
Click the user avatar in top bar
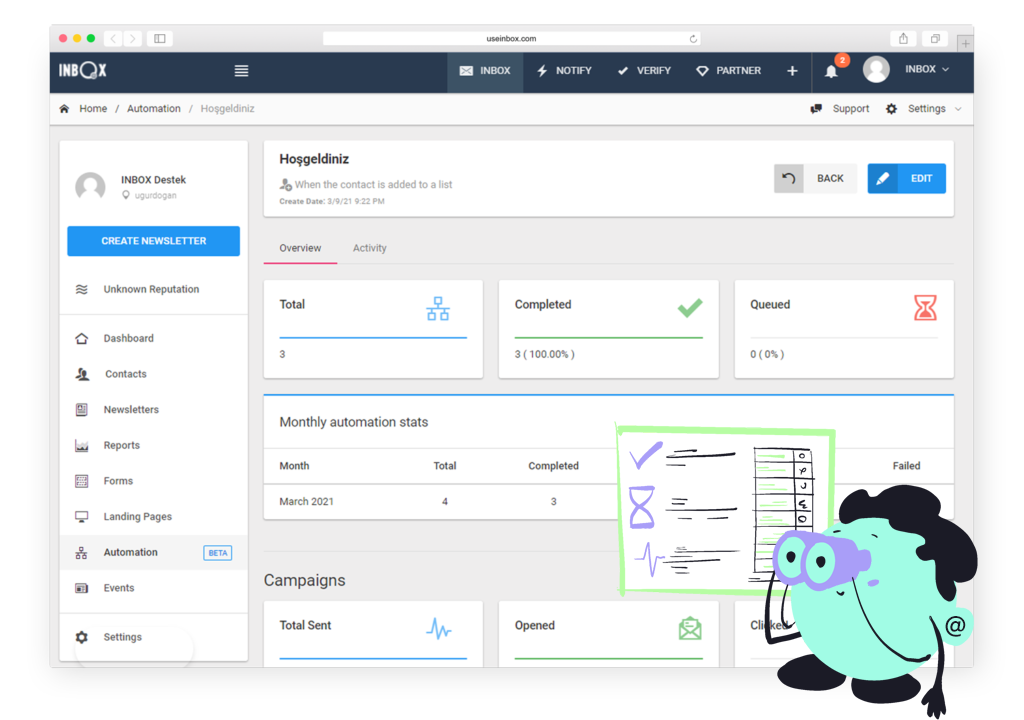[x=876, y=70]
